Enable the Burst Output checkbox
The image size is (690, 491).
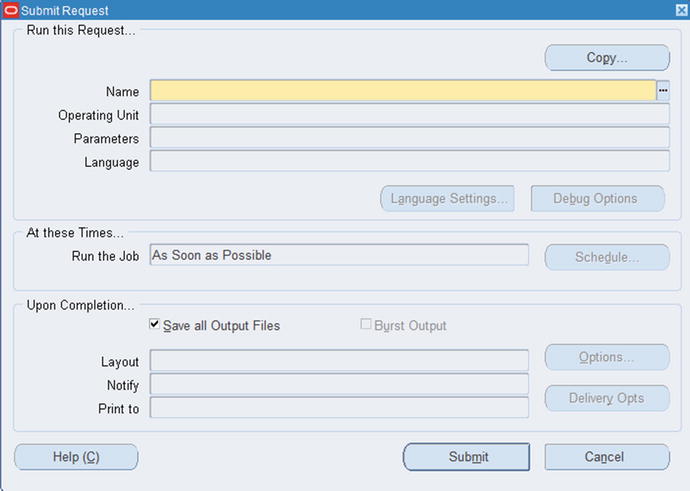pyautogui.click(x=365, y=324)
